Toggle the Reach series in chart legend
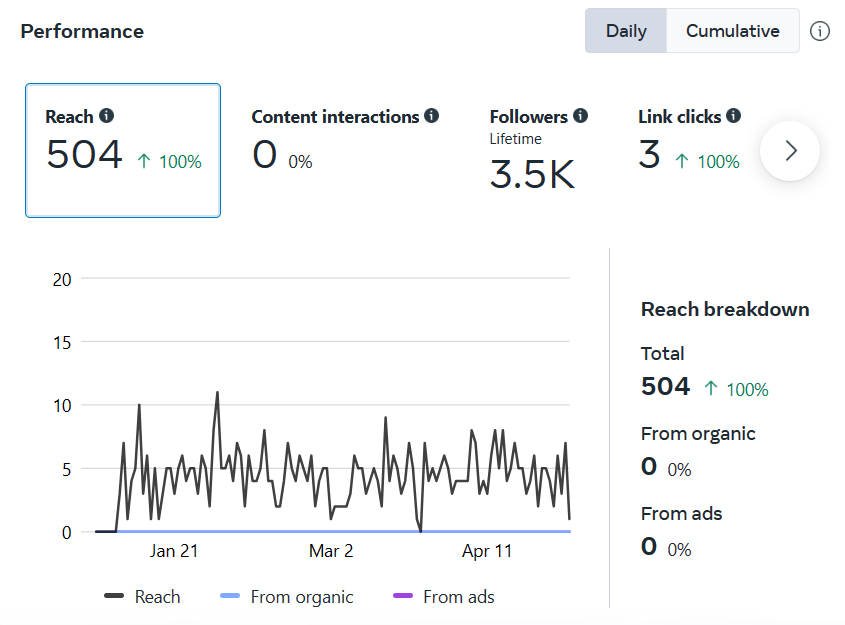 pos(143,597)
